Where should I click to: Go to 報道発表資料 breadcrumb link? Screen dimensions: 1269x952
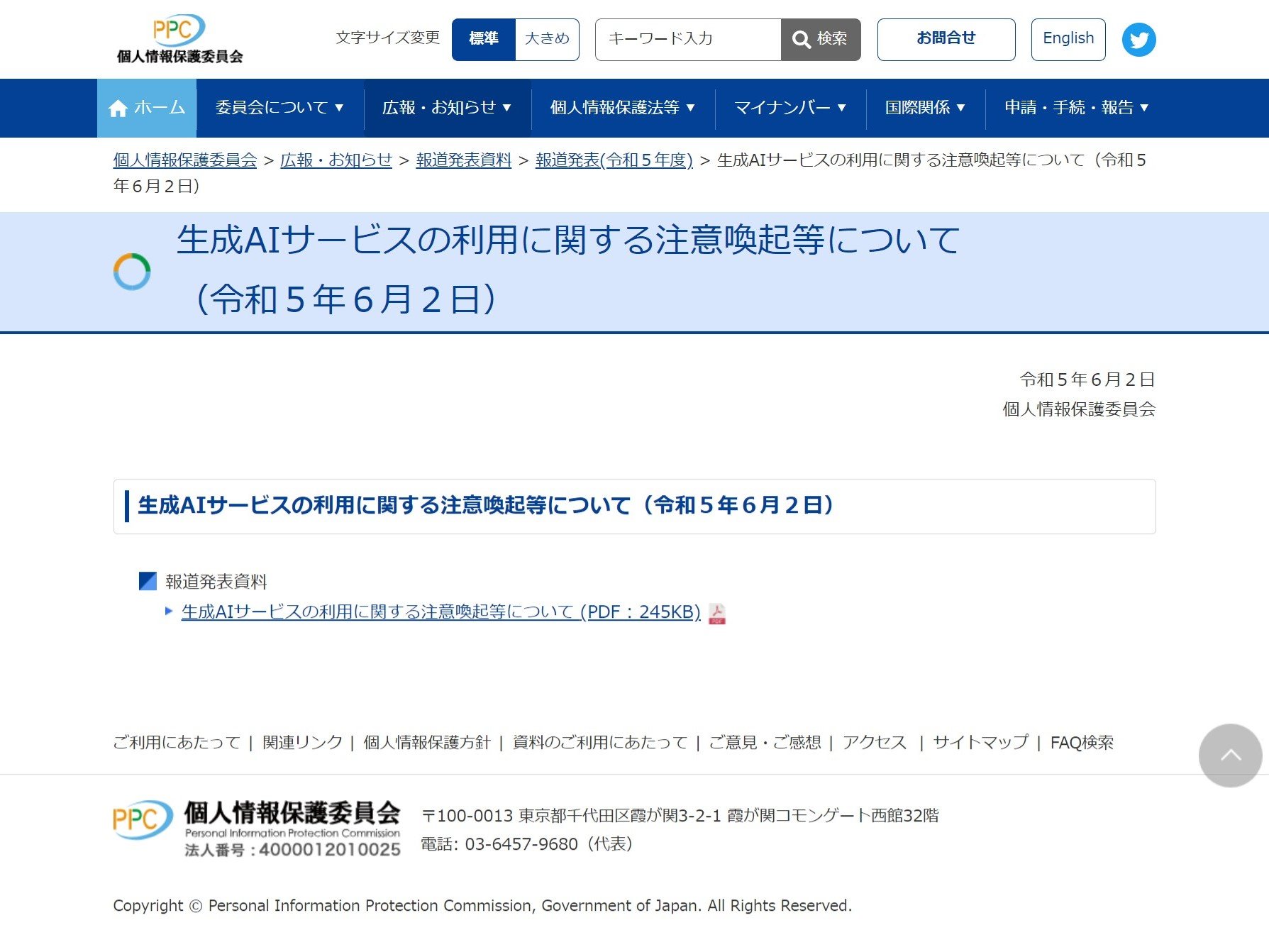463,160
